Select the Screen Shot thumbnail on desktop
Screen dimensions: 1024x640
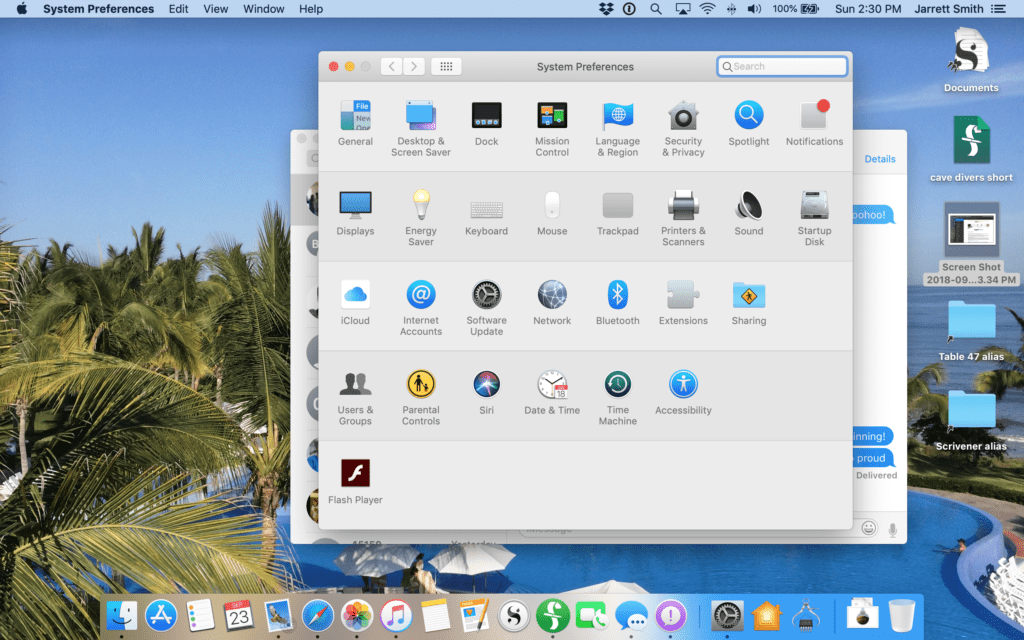[x=971, y=243]
